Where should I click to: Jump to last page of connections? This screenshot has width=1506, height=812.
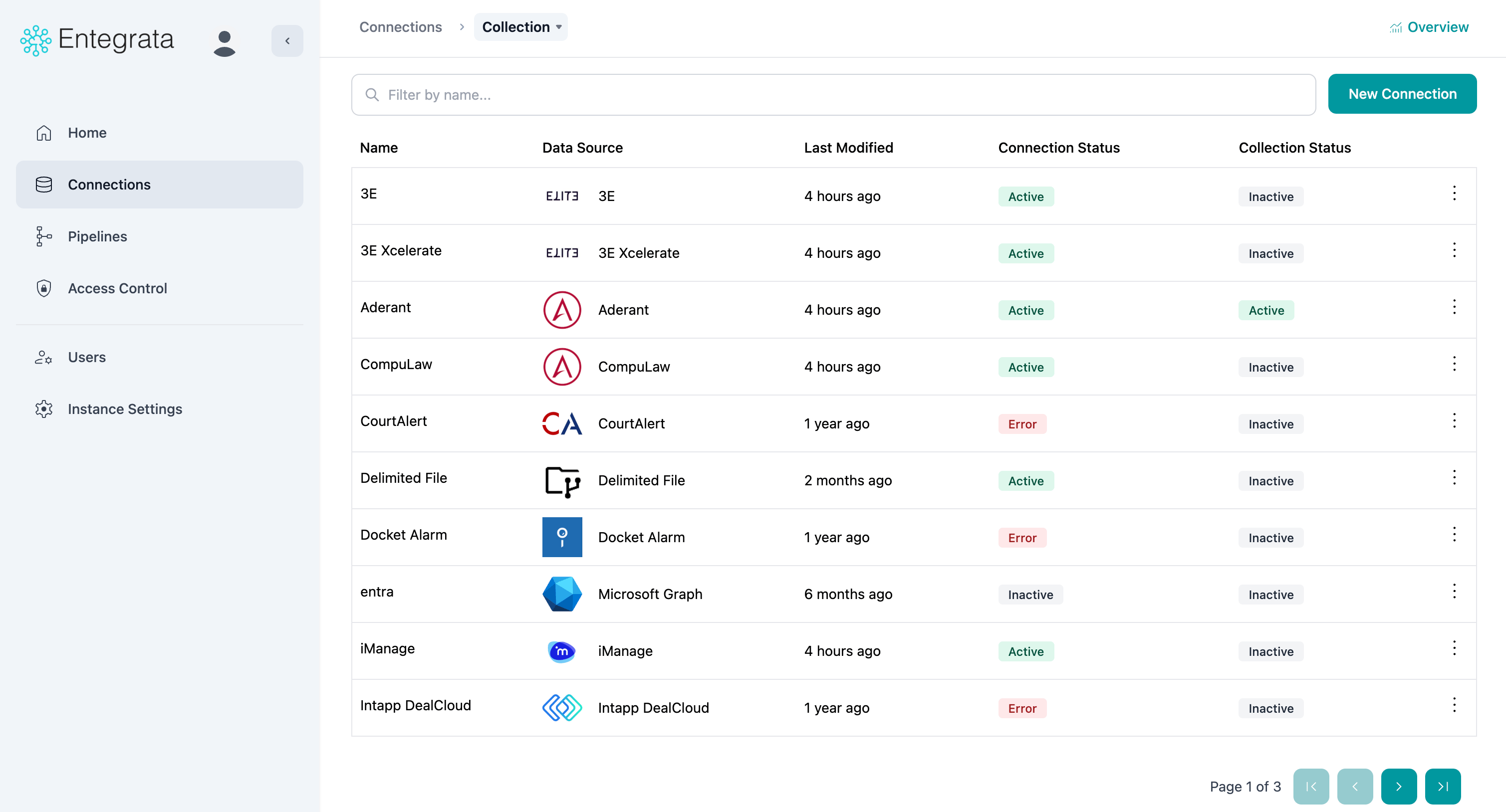pyautogui.click(x=1443, y=787)
